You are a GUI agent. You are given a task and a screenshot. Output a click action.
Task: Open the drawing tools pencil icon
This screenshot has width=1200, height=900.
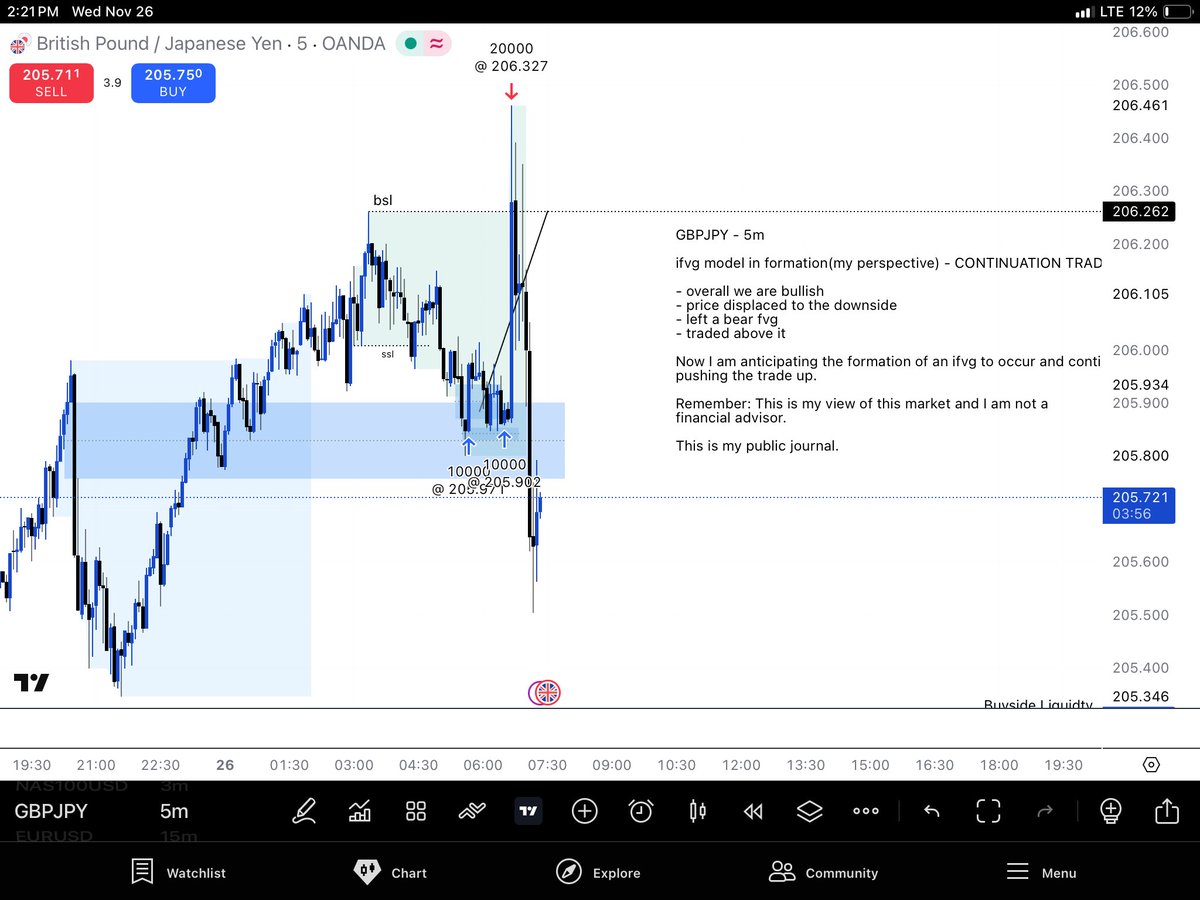(x=304, y=811)
